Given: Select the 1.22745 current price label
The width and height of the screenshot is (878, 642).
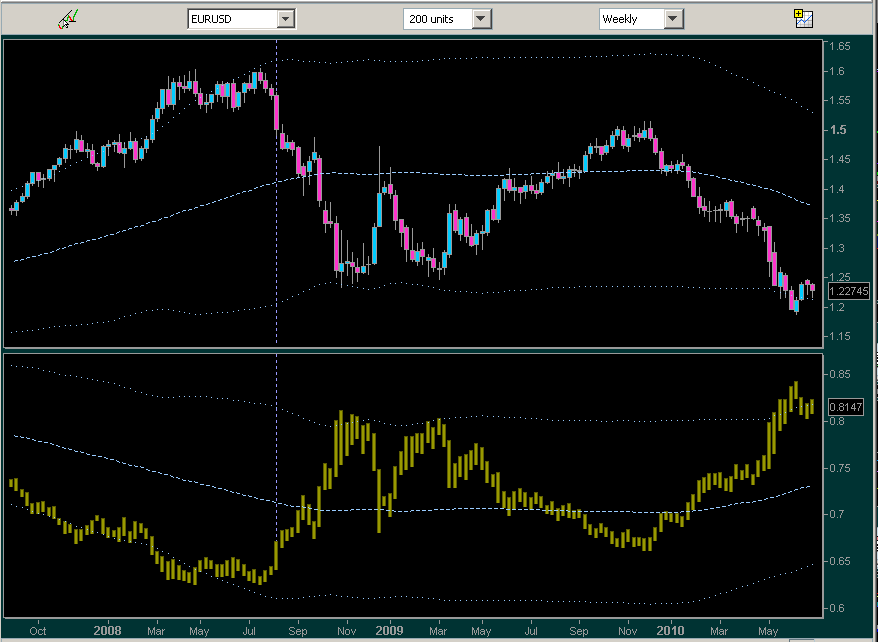Looking at the screenshot, I should tap(848, 291).
